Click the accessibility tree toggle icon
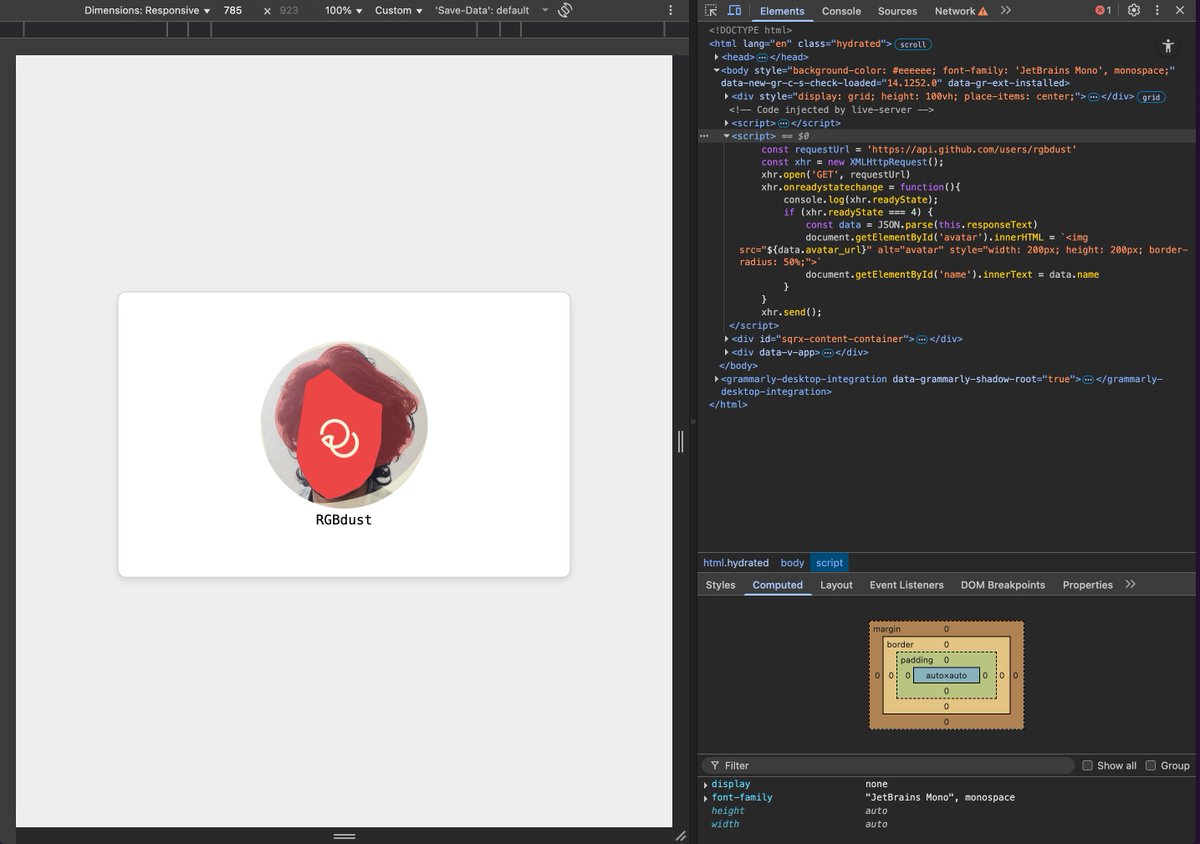Image resolution: width=1200 pixels, height=844 pixels. coord(1168,46)
